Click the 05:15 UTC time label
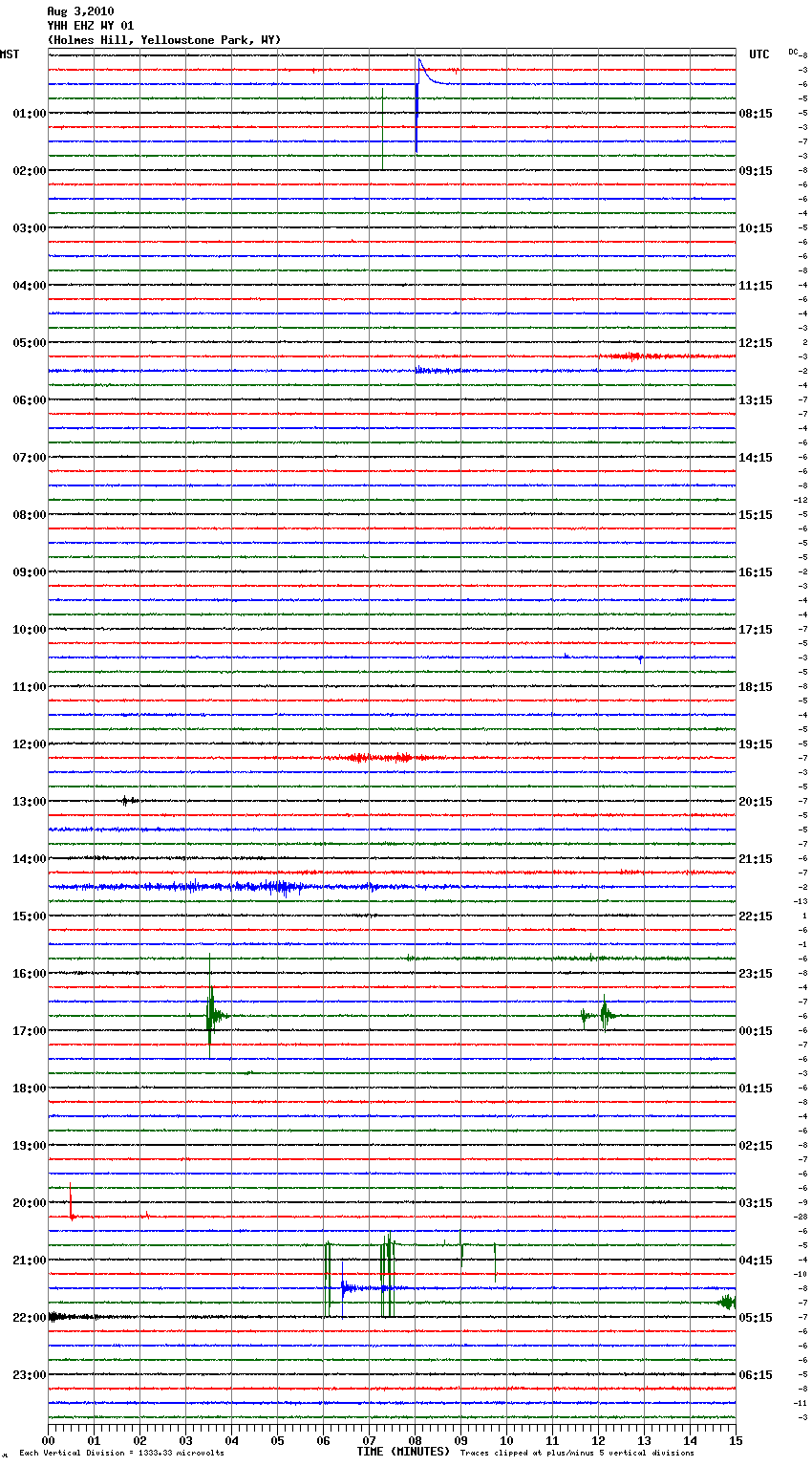This screenshot has height=1466, width=812. tap(756, 1318)
